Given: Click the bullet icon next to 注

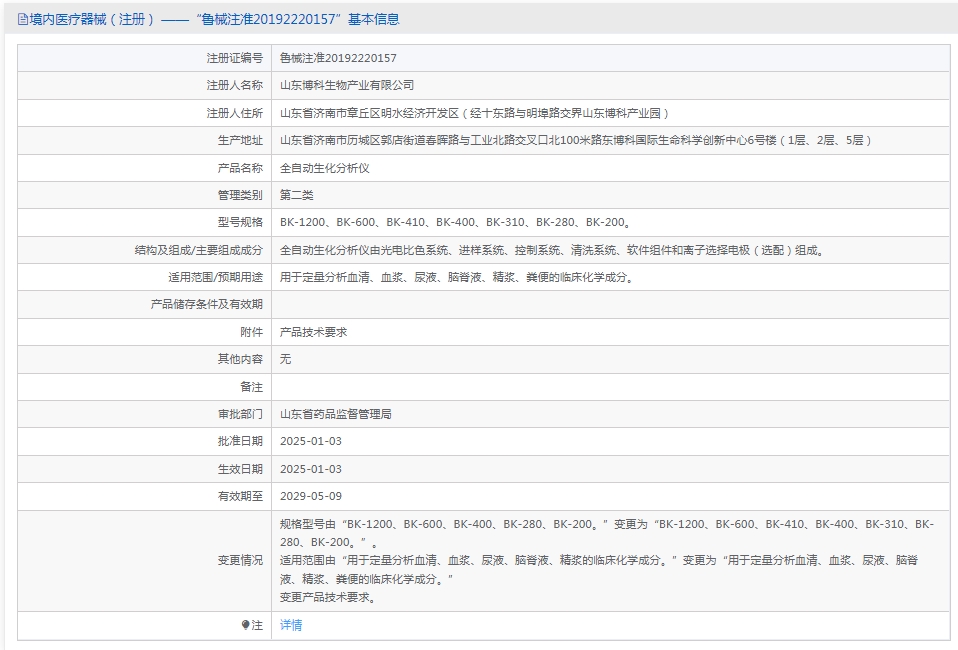Looking at the screenshot, I should tap(246, 625).
